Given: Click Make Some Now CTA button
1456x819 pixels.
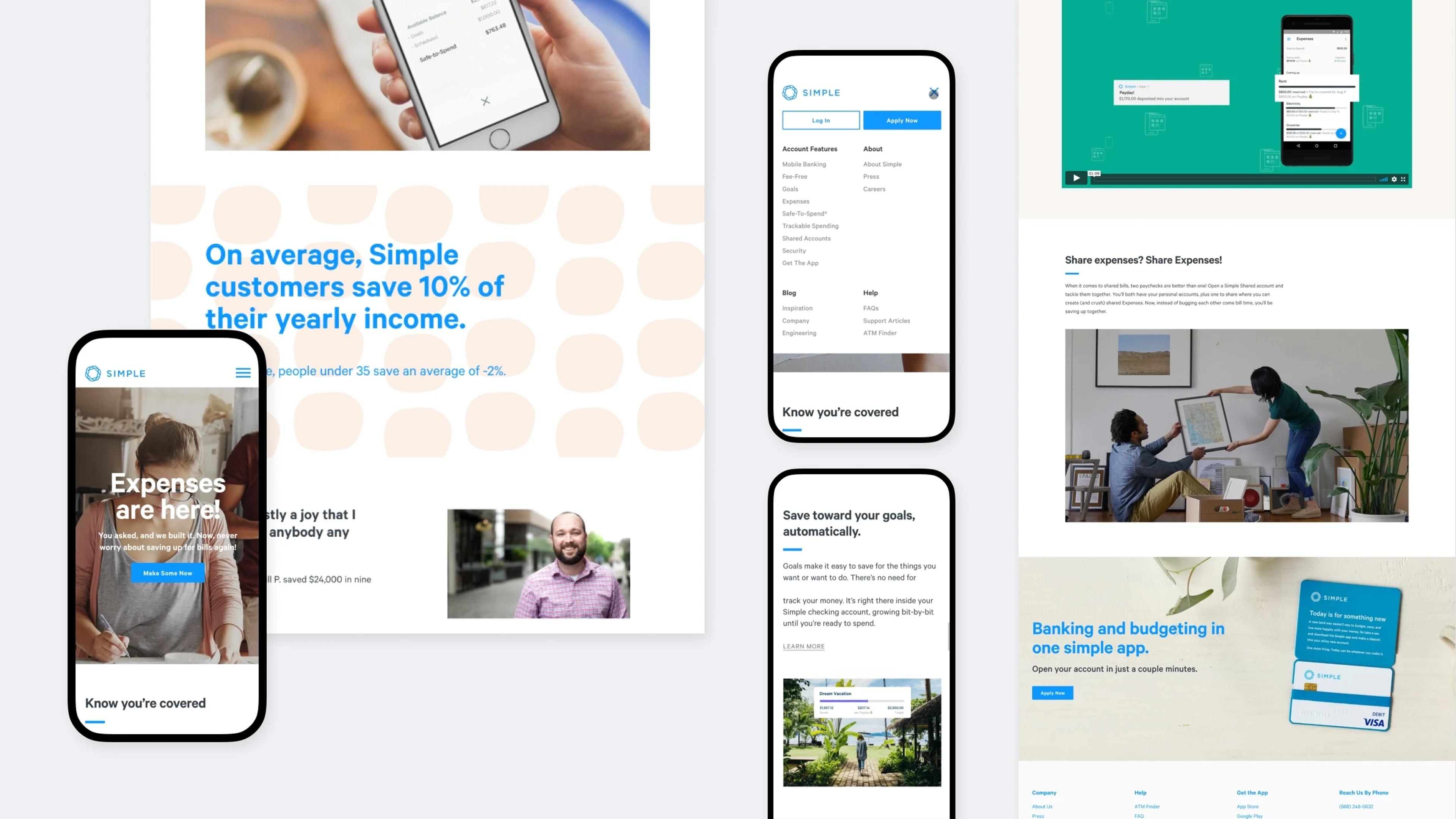Looking at the screenshot, I should coord(168,572).
